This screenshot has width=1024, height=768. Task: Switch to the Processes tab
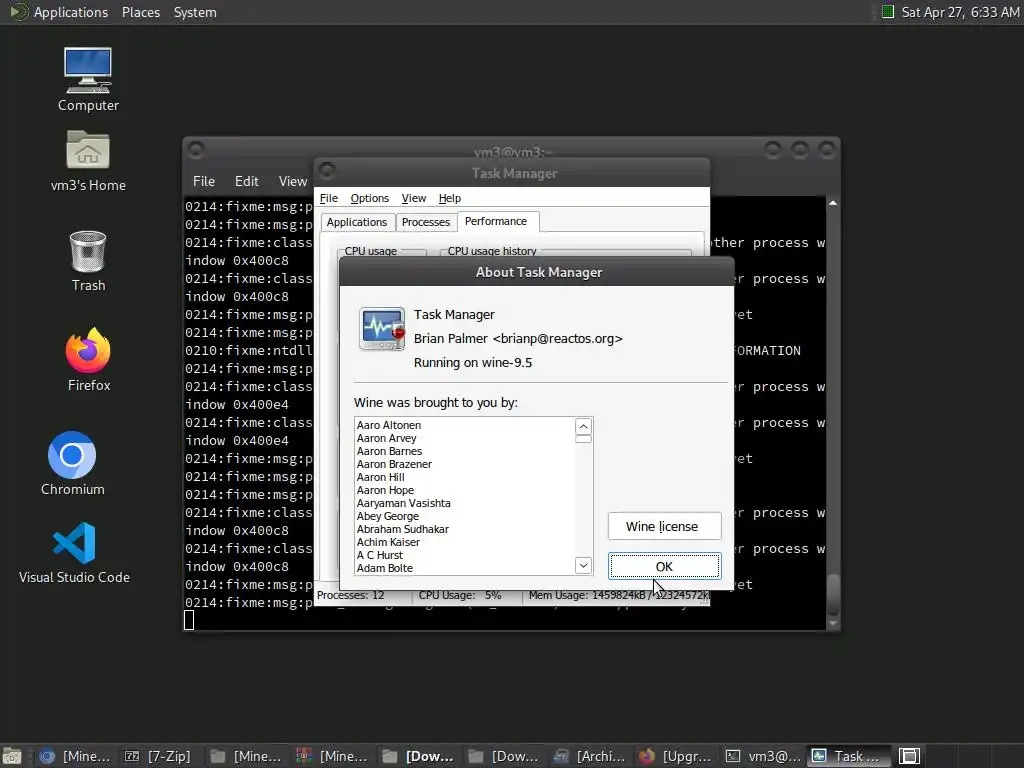tap(426, 222)
